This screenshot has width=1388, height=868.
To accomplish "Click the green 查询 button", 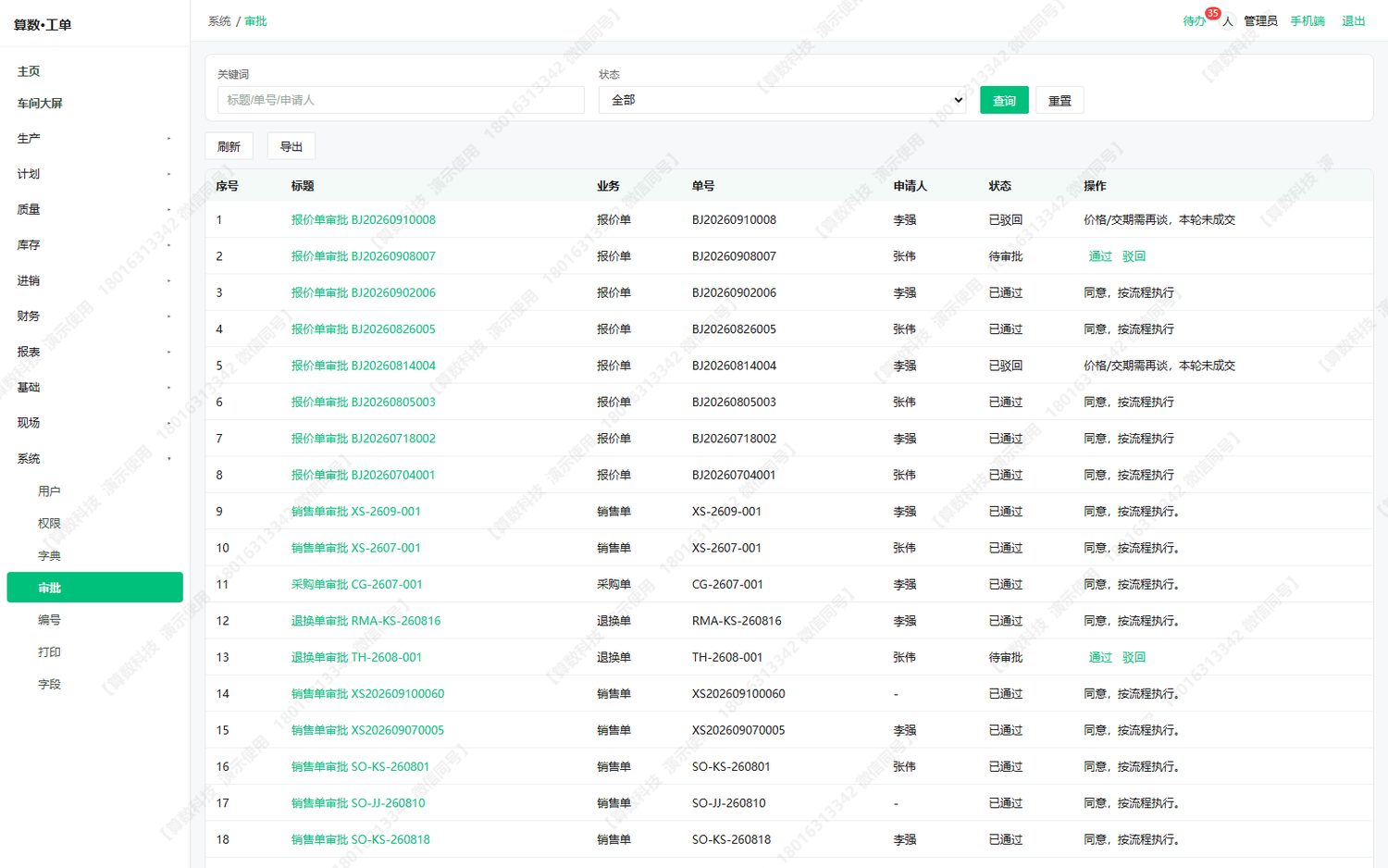I will (1004, 101).
